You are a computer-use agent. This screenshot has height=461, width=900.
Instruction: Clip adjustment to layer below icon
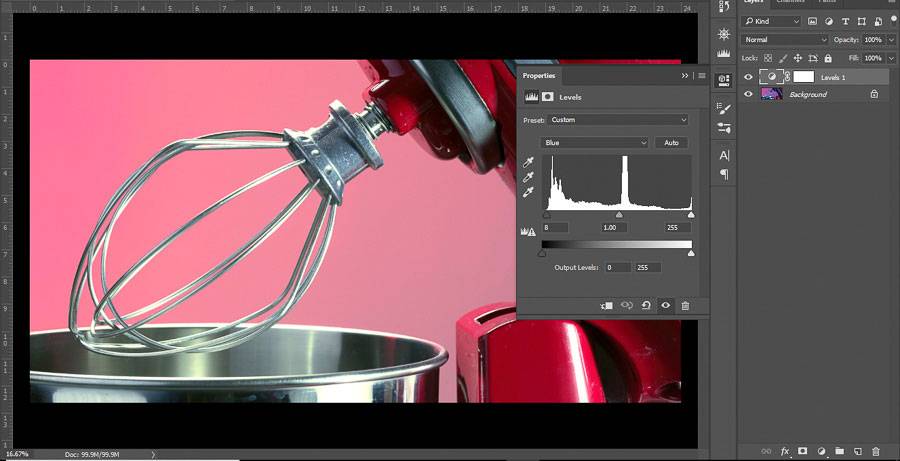click(606, 305)
